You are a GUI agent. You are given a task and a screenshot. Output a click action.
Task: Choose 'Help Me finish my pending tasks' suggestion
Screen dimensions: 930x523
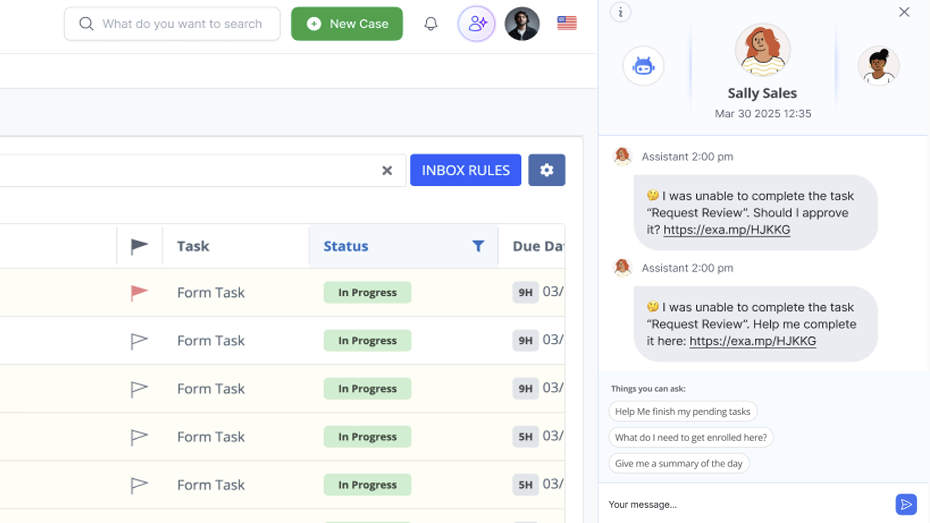click(683, 412)
